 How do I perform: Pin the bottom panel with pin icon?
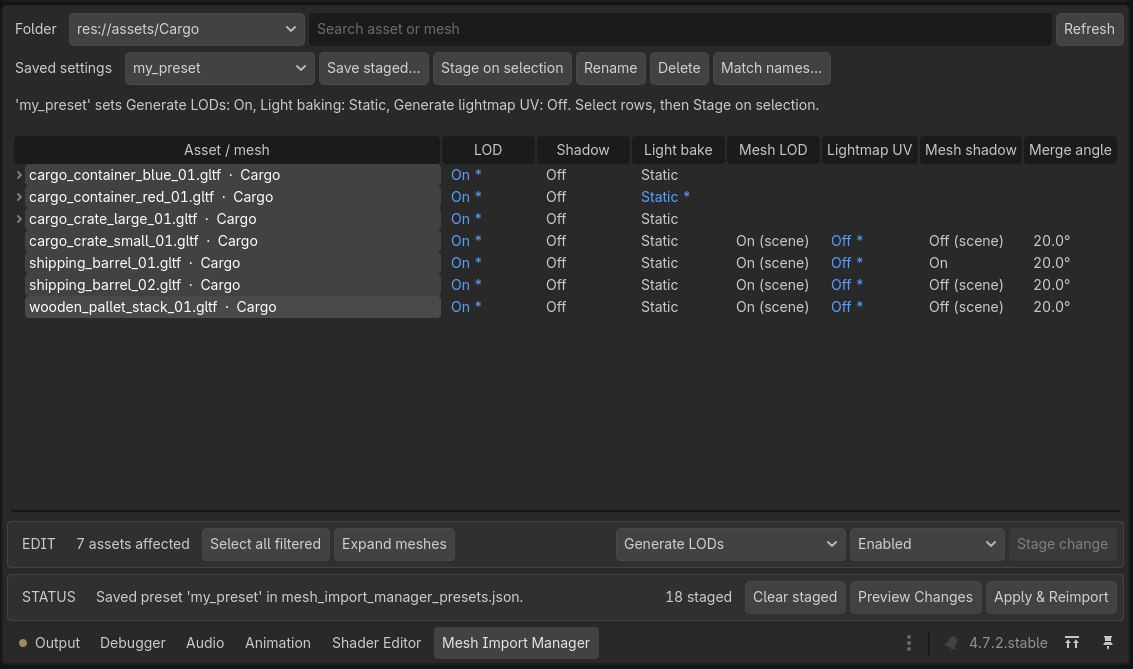(x=1108, y=642)
